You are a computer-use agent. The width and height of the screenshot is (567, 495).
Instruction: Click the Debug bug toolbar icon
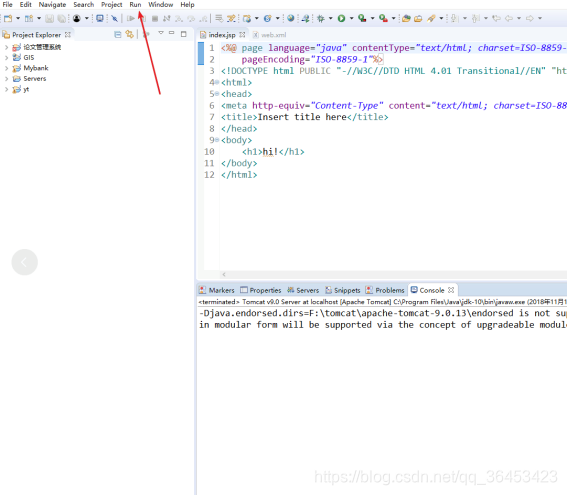tap(320, 18)
